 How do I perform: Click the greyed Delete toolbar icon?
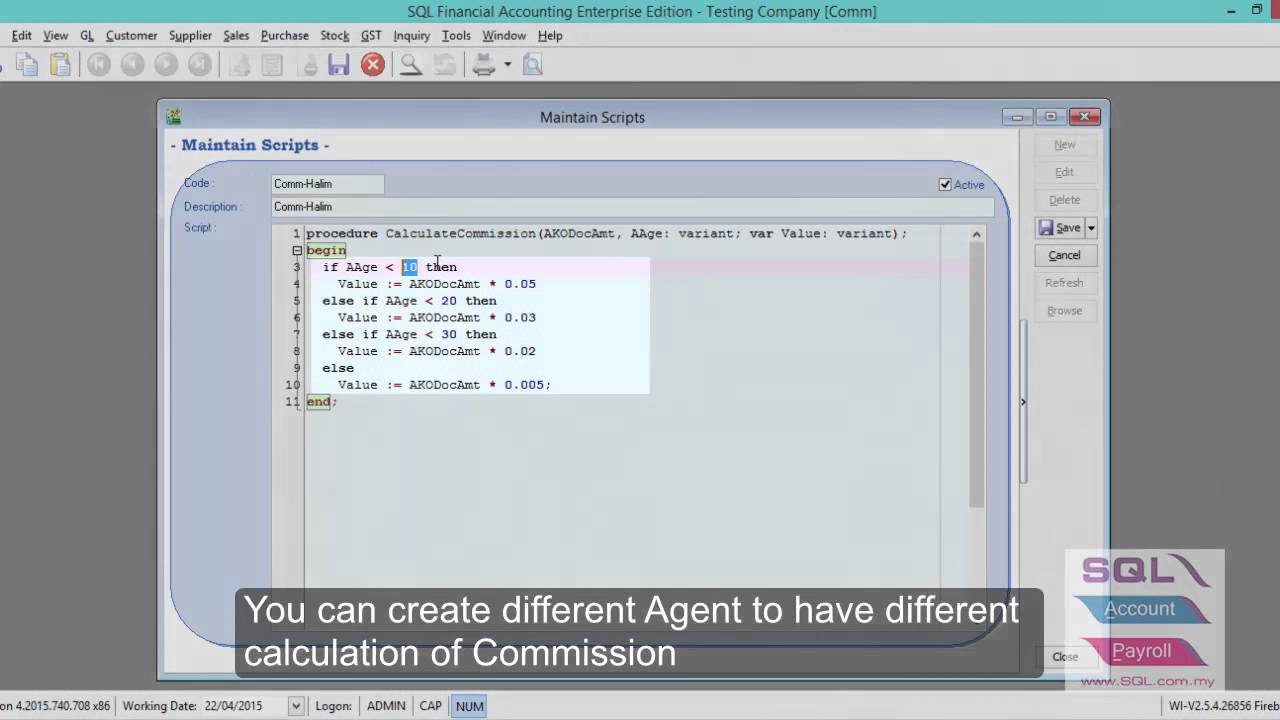(x=309, y=65)
